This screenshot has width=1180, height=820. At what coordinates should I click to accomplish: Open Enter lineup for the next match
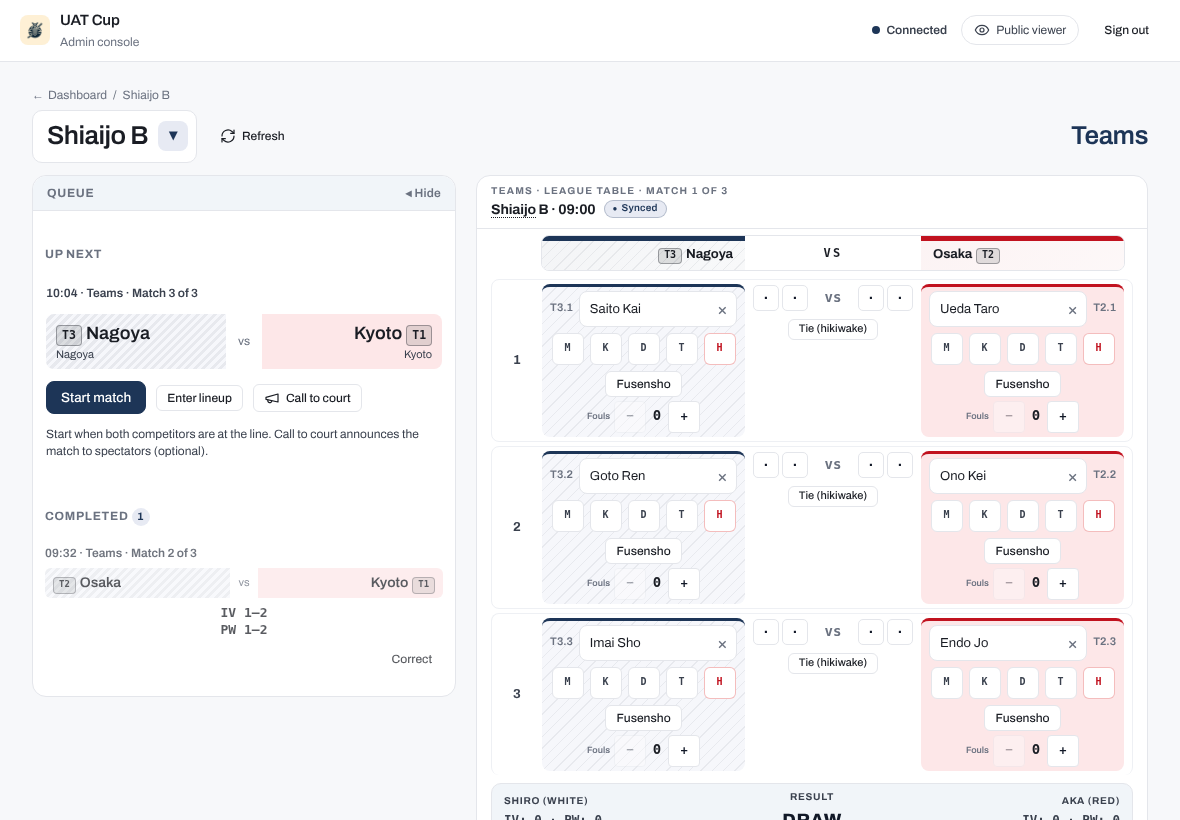click(x=199, y=398)
